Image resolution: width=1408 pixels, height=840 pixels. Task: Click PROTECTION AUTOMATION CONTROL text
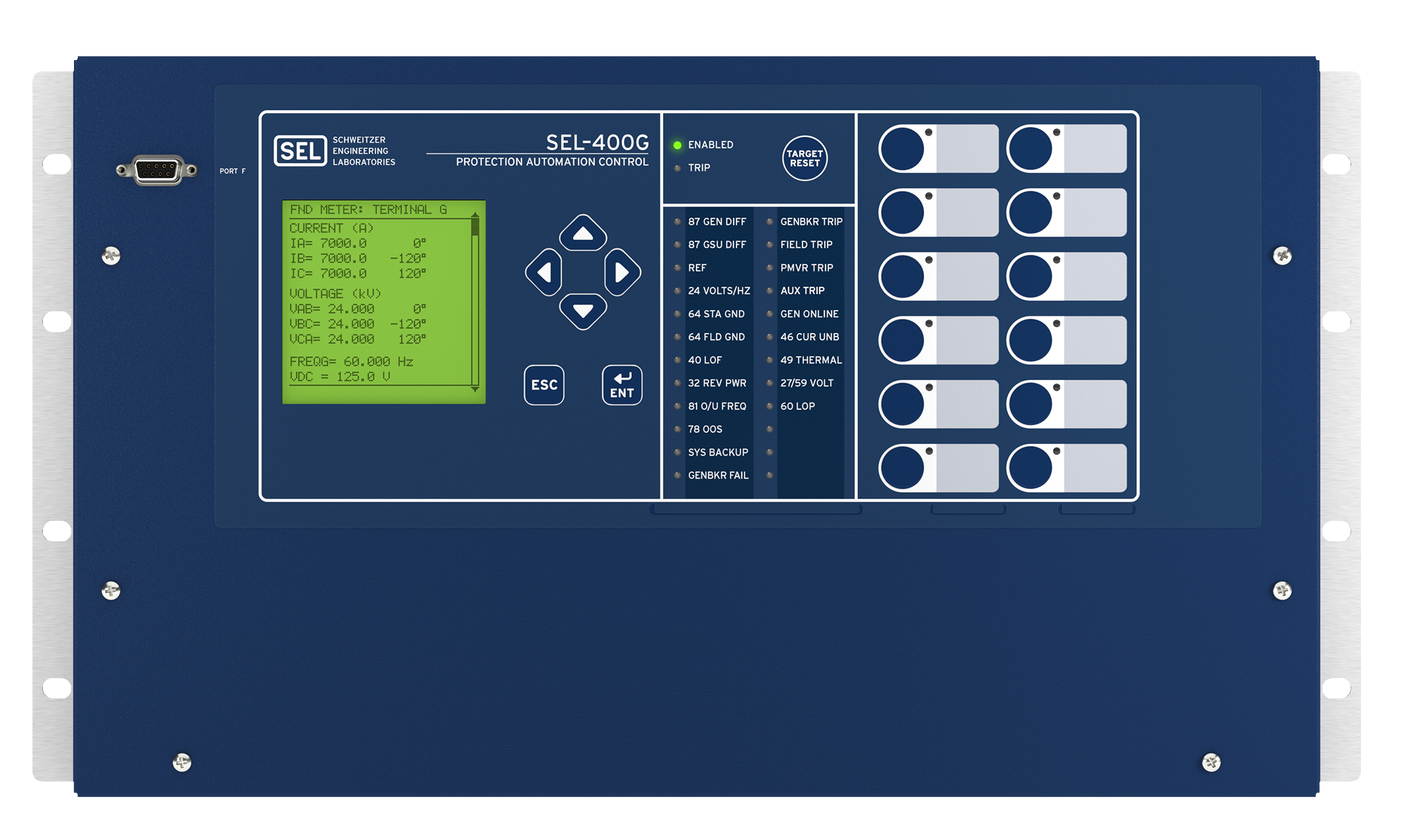coord(552,162)
